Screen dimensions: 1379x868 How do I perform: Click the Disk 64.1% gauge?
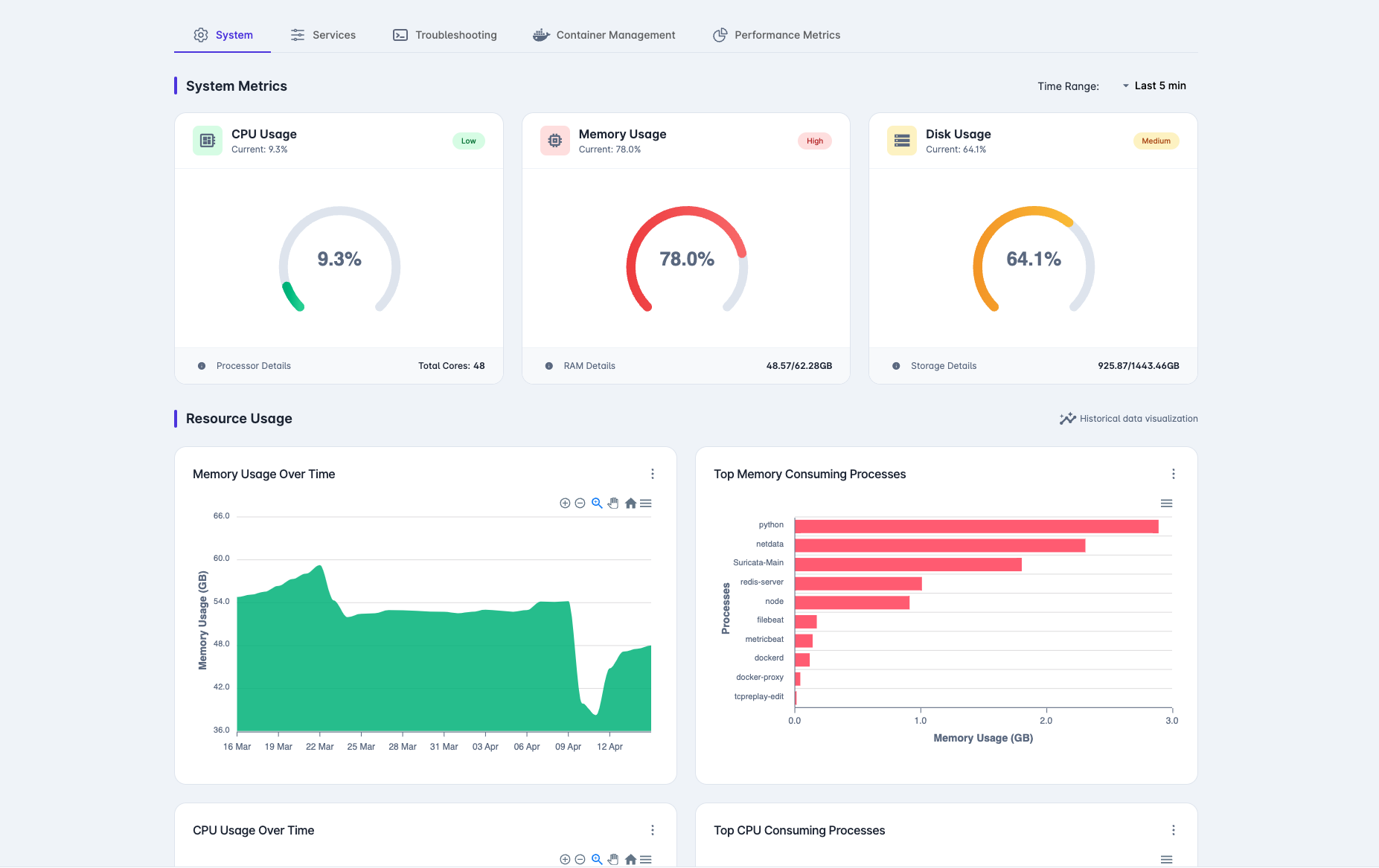(x=1034, y=259)
